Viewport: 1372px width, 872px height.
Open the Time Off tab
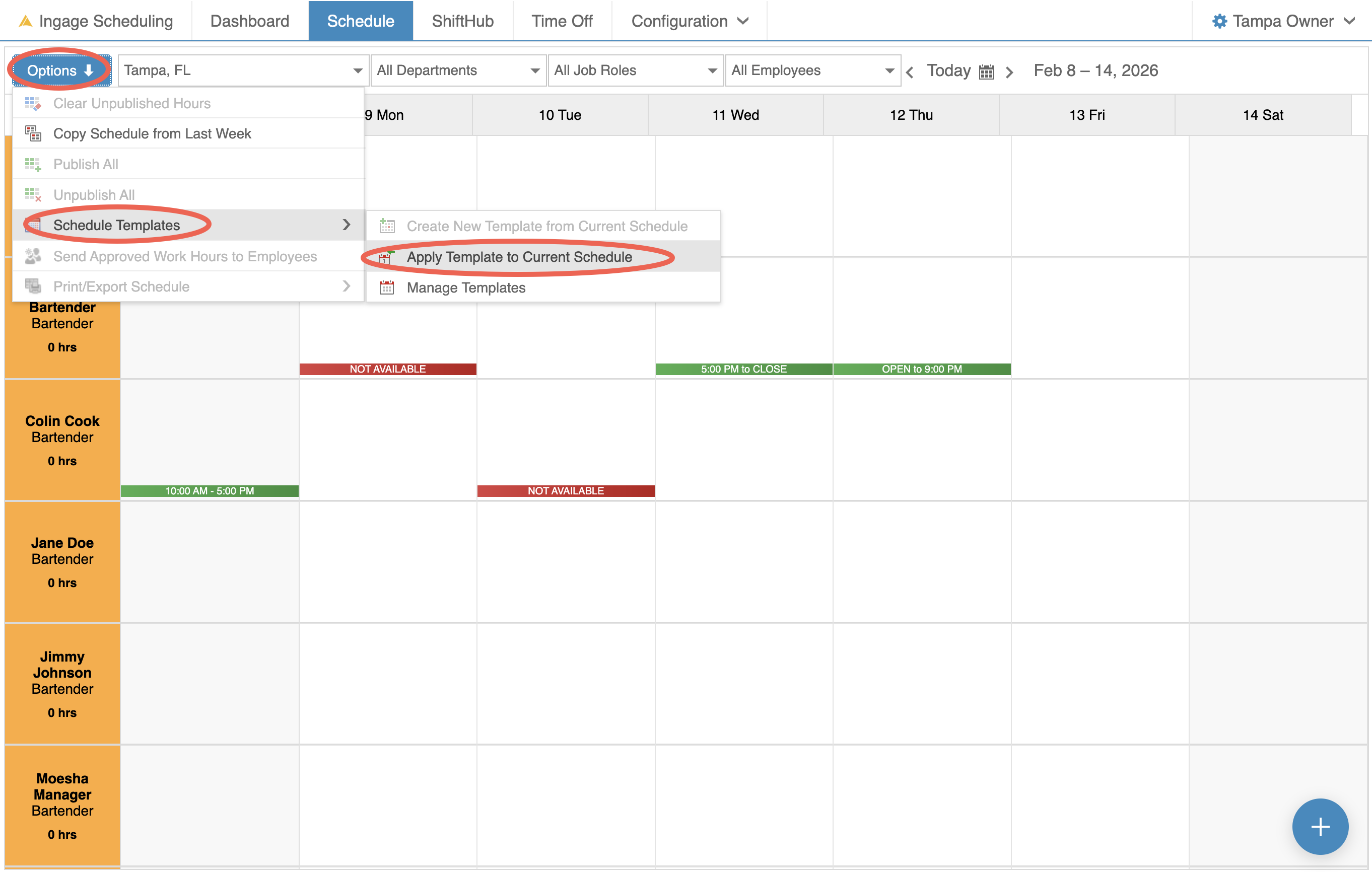click(562, 21)
